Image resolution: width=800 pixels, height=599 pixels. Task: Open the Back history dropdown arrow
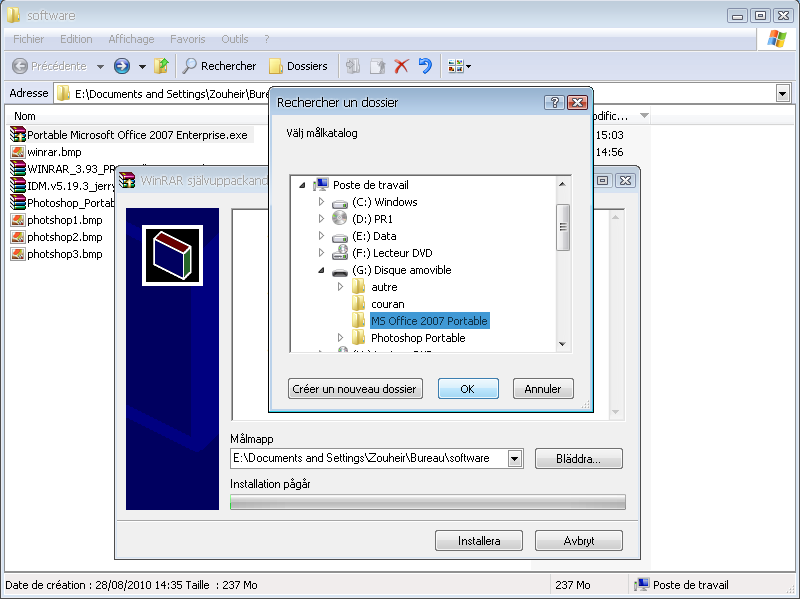(x=101, y=66)
